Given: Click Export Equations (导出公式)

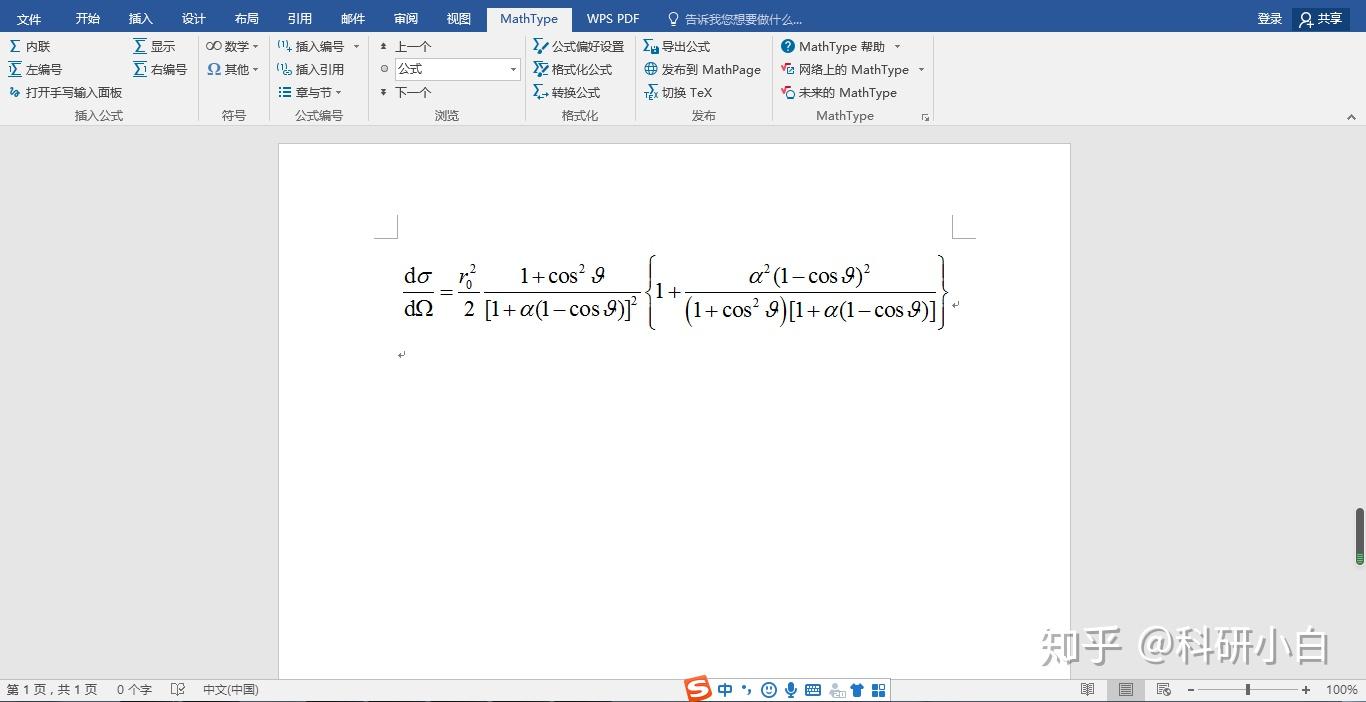Looking at the screenshot, I should 676,46.
